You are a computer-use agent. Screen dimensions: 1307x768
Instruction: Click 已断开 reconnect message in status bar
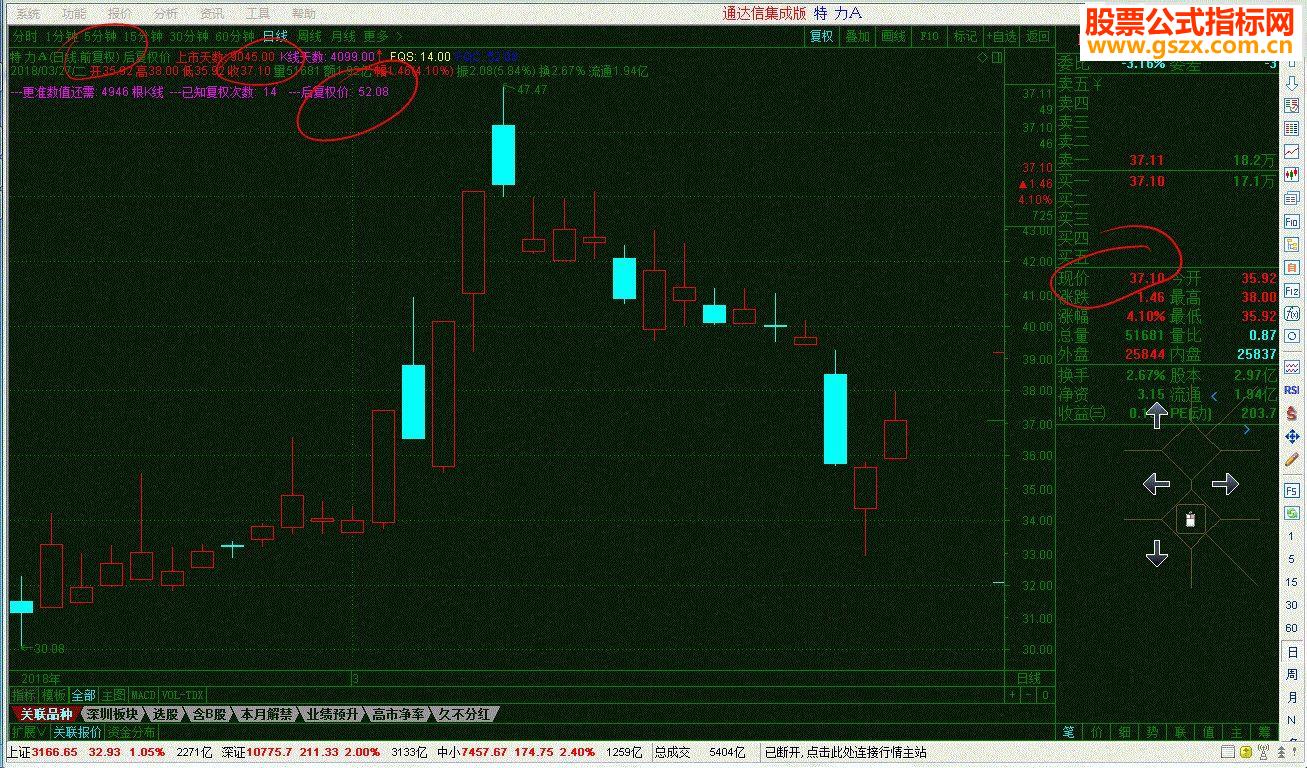click(x=845, y=752)
